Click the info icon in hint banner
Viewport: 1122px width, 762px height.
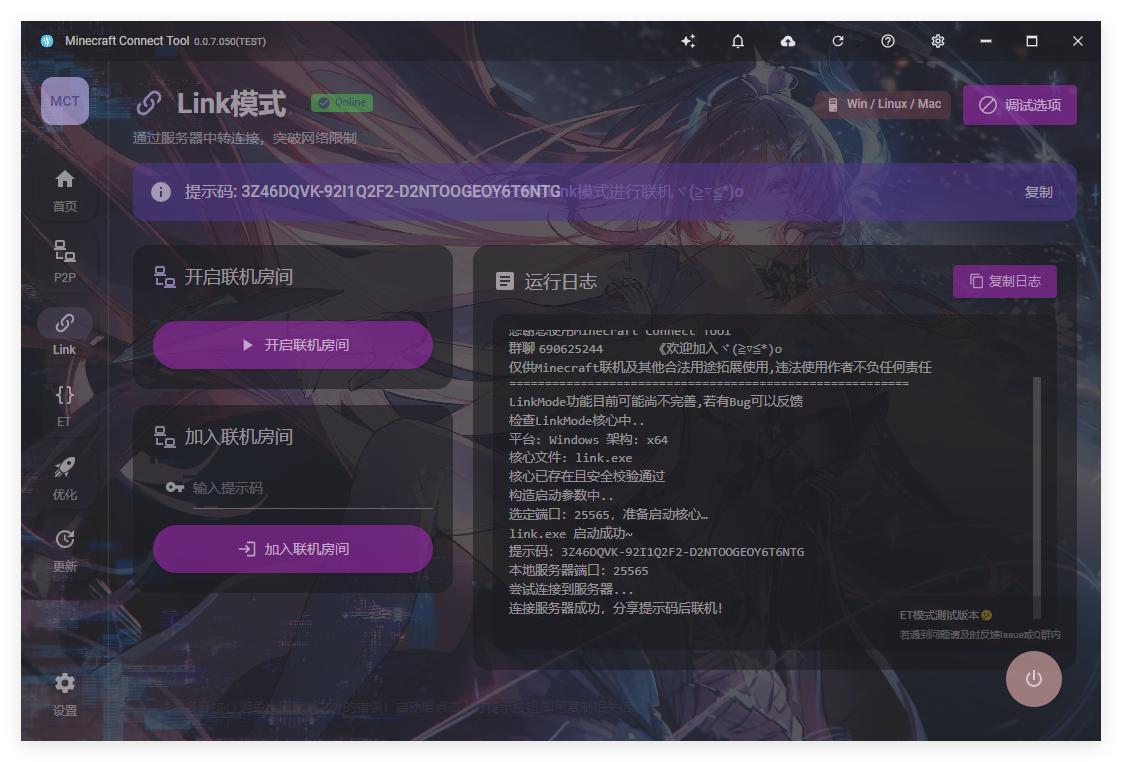(x=161, y=192)
